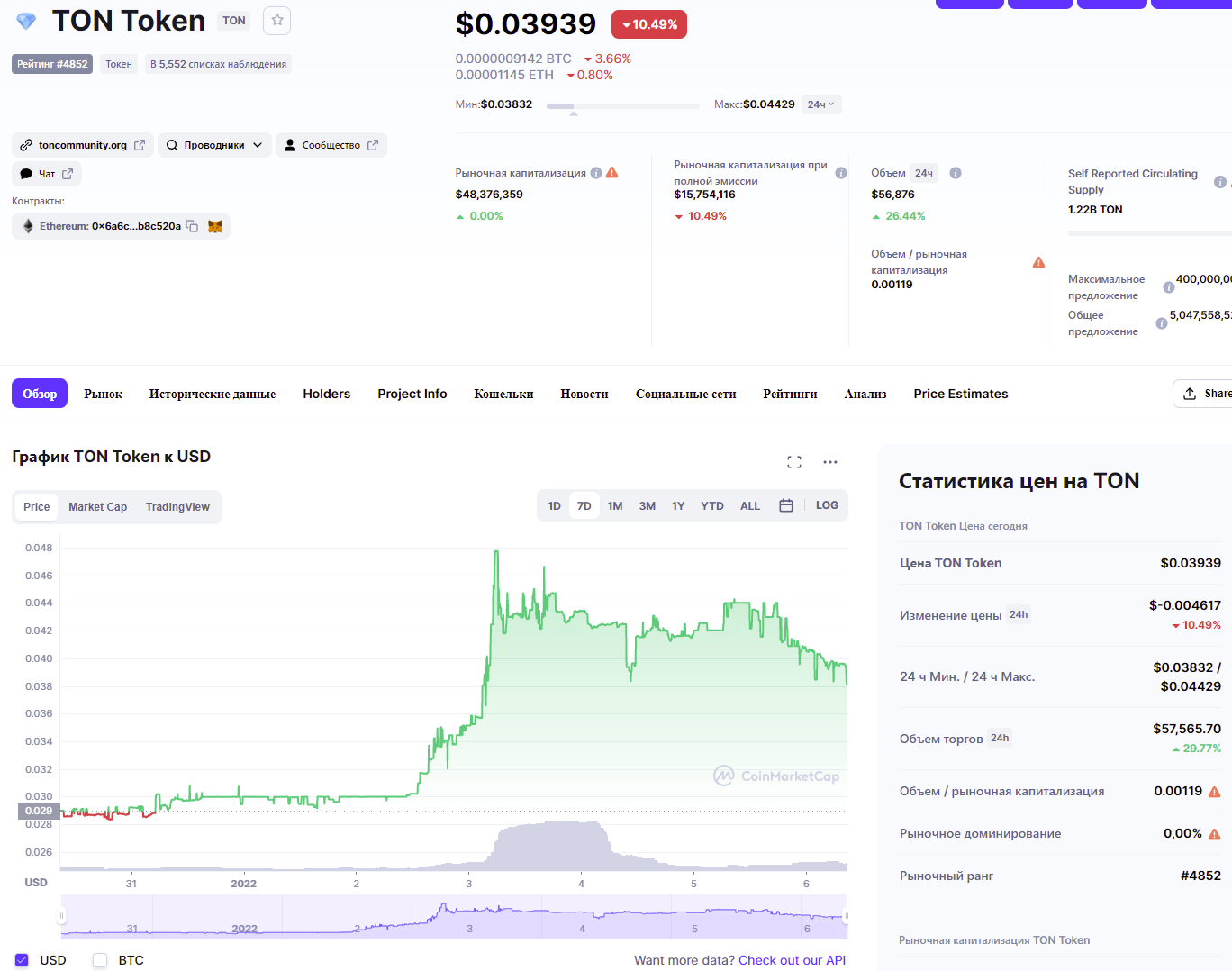Show market cap info tooltip icon
The image size is (1232, 971).
click(x=596, y=173)
